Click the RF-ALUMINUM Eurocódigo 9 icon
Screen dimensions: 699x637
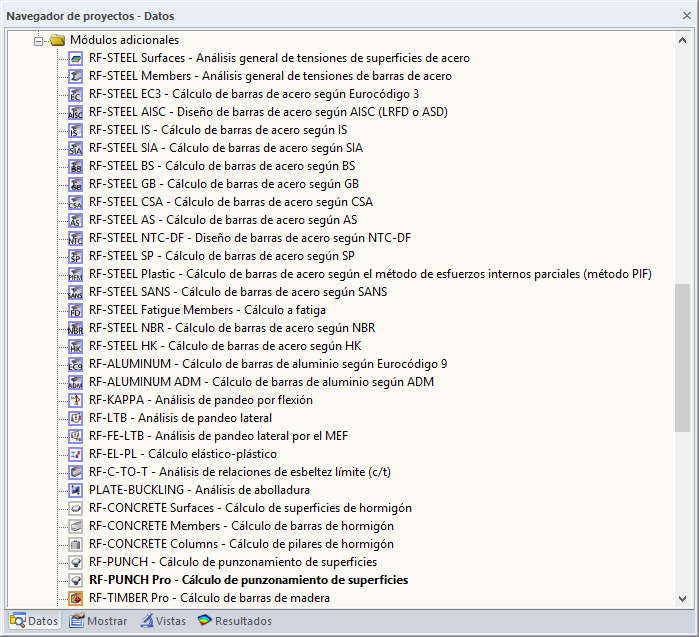[75, 364]
